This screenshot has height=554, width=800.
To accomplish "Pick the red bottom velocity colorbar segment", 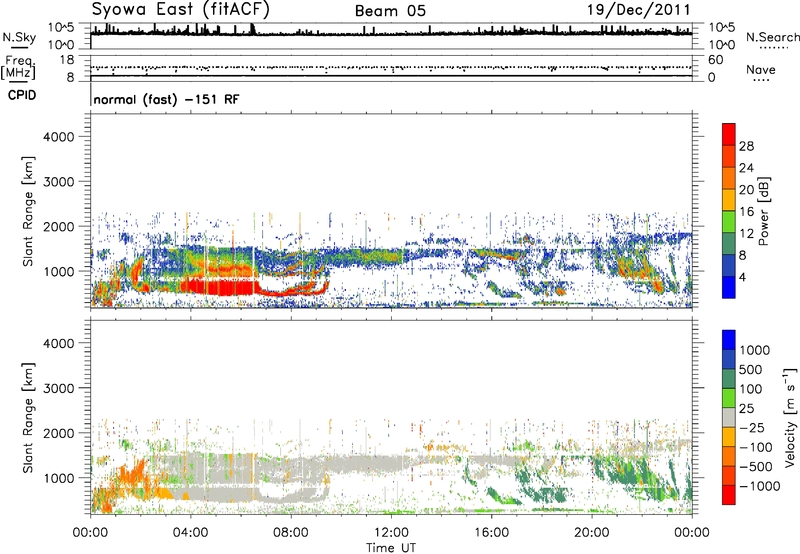I will click(729, 495).
